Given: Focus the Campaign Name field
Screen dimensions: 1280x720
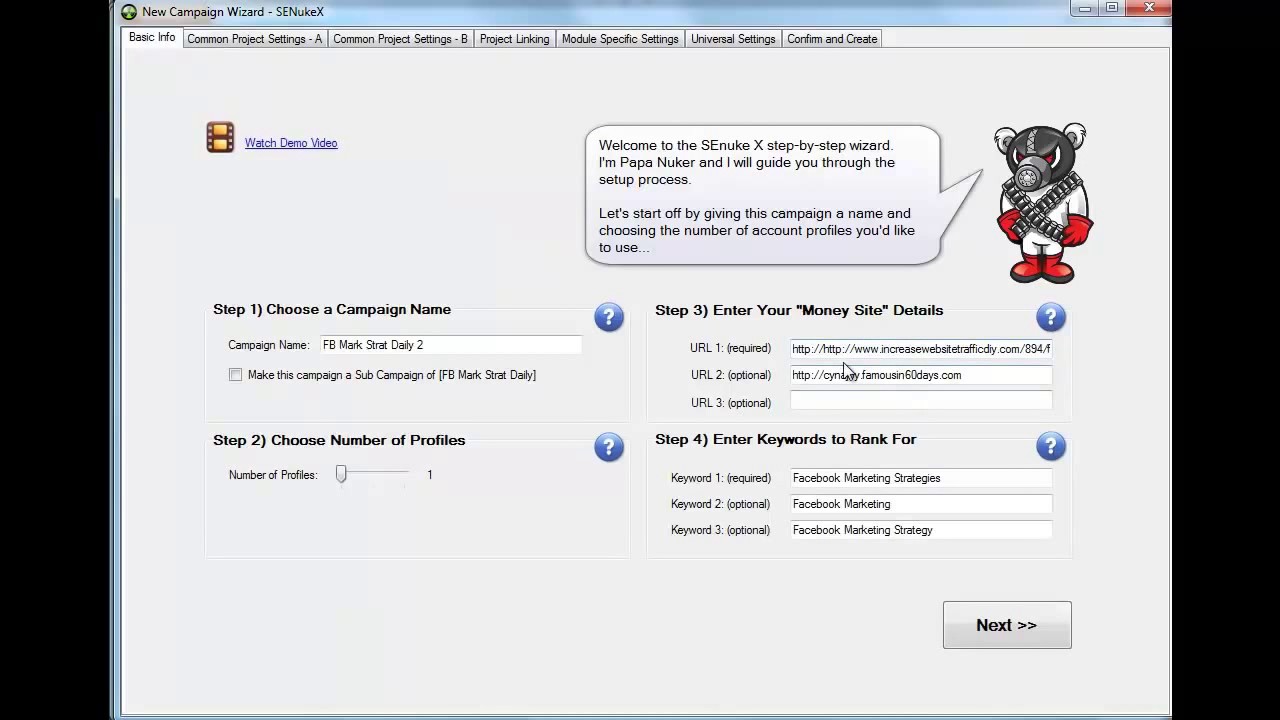Looking at the screenshot, I should pyautogui.click(x=450, y=345).
